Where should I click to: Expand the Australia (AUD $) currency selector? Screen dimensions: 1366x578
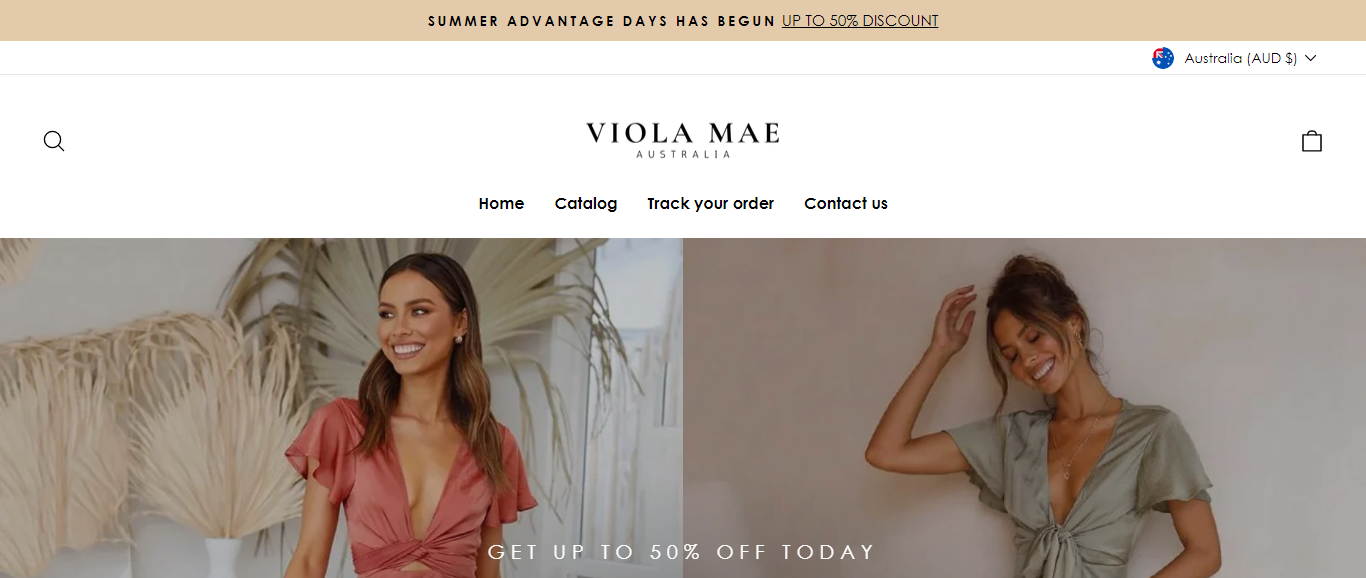tap(1234, 58)
